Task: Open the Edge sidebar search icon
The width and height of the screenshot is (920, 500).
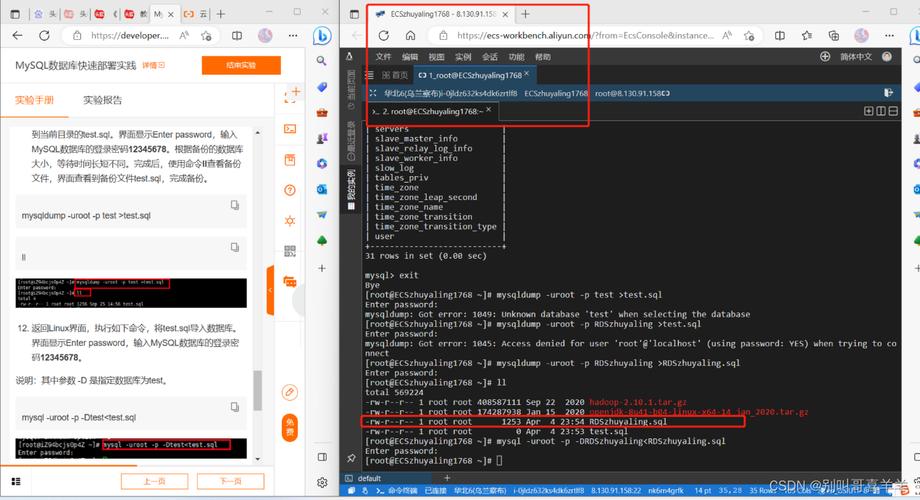Action: click(322, 61)
